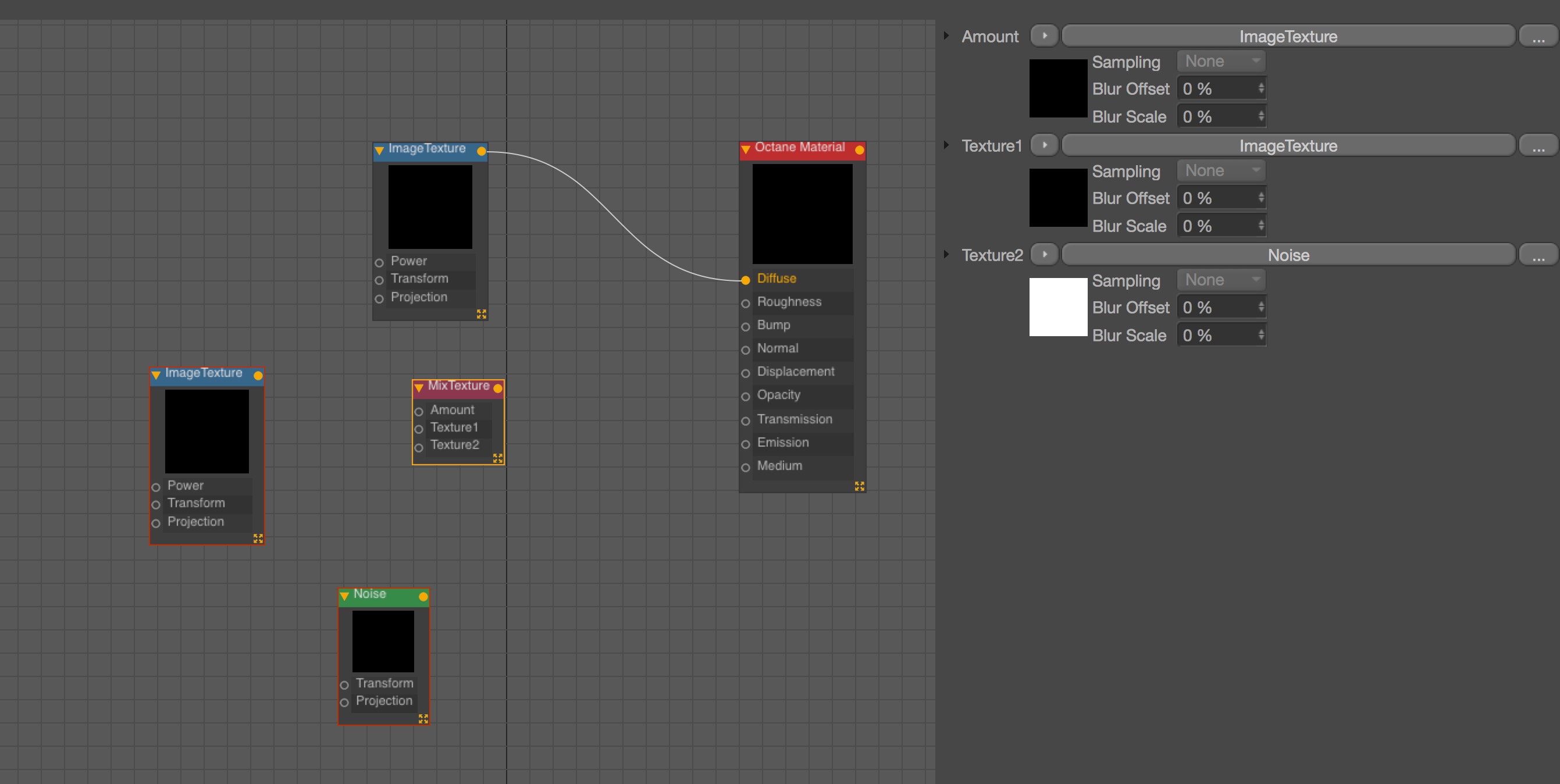Click the ellipsis button beside Amount ImageTexture
This screenshot has width=1560, height=784.
click(x=1538, y=36)
